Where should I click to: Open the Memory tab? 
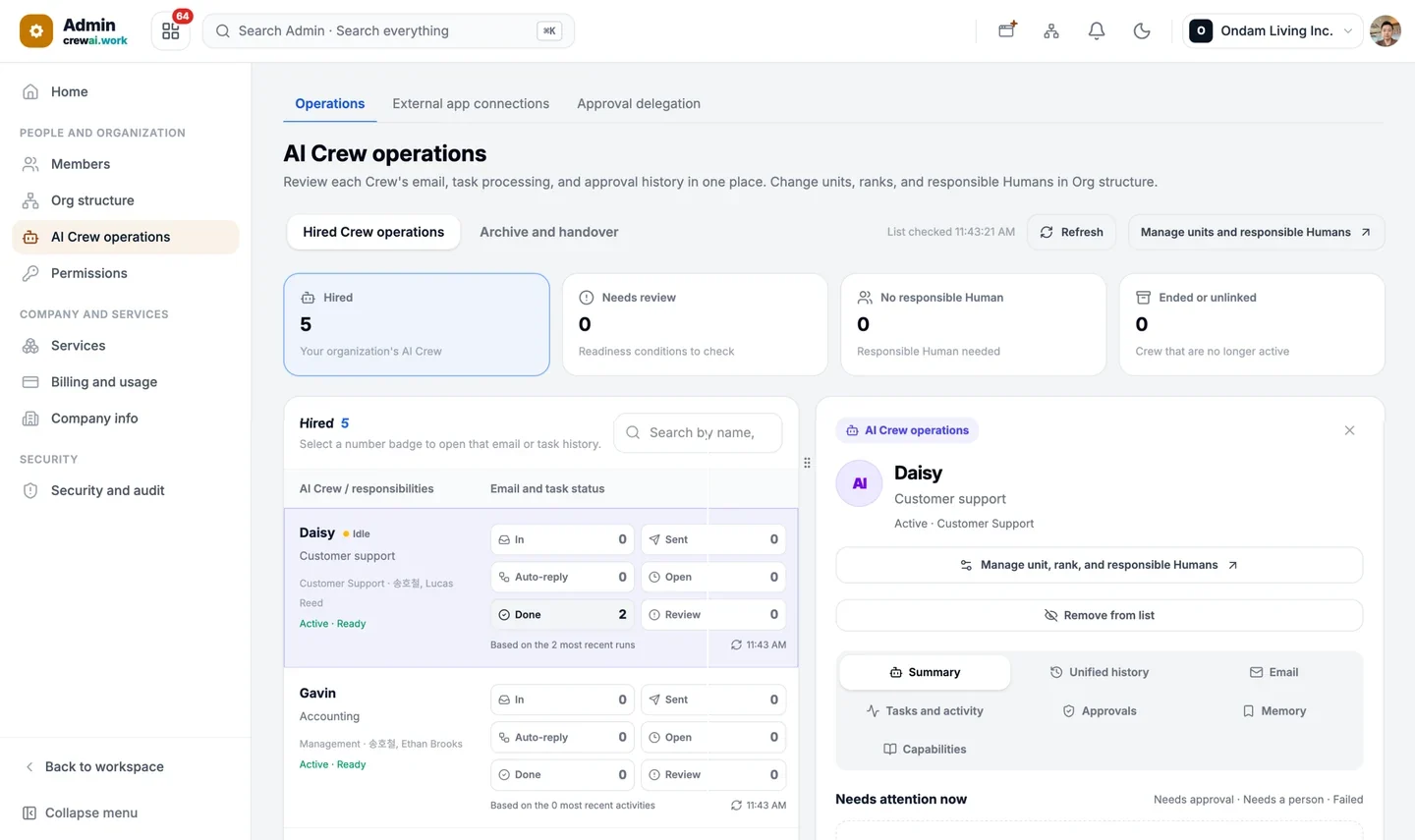coord(1273,711)
